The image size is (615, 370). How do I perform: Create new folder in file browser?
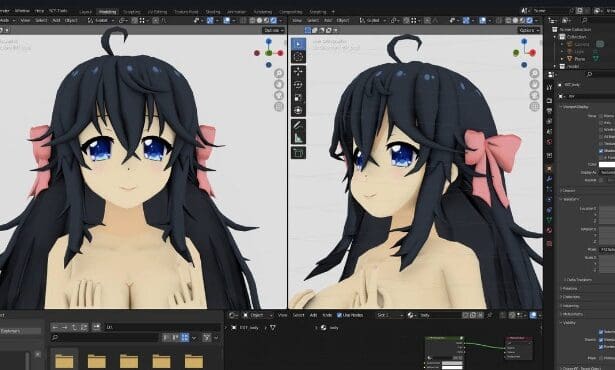pos(96,327)
